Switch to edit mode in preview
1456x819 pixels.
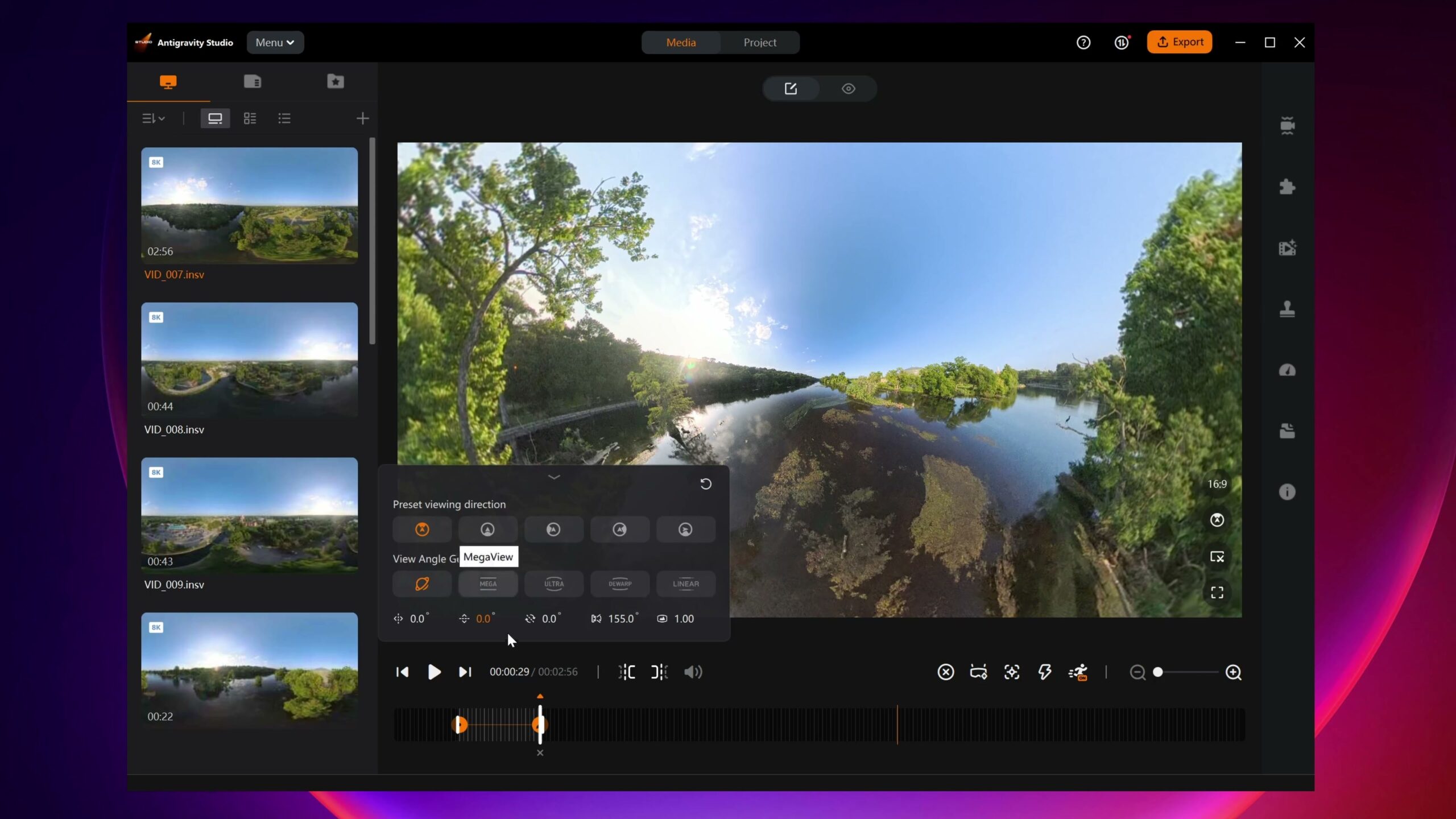[x=791, y=89]
